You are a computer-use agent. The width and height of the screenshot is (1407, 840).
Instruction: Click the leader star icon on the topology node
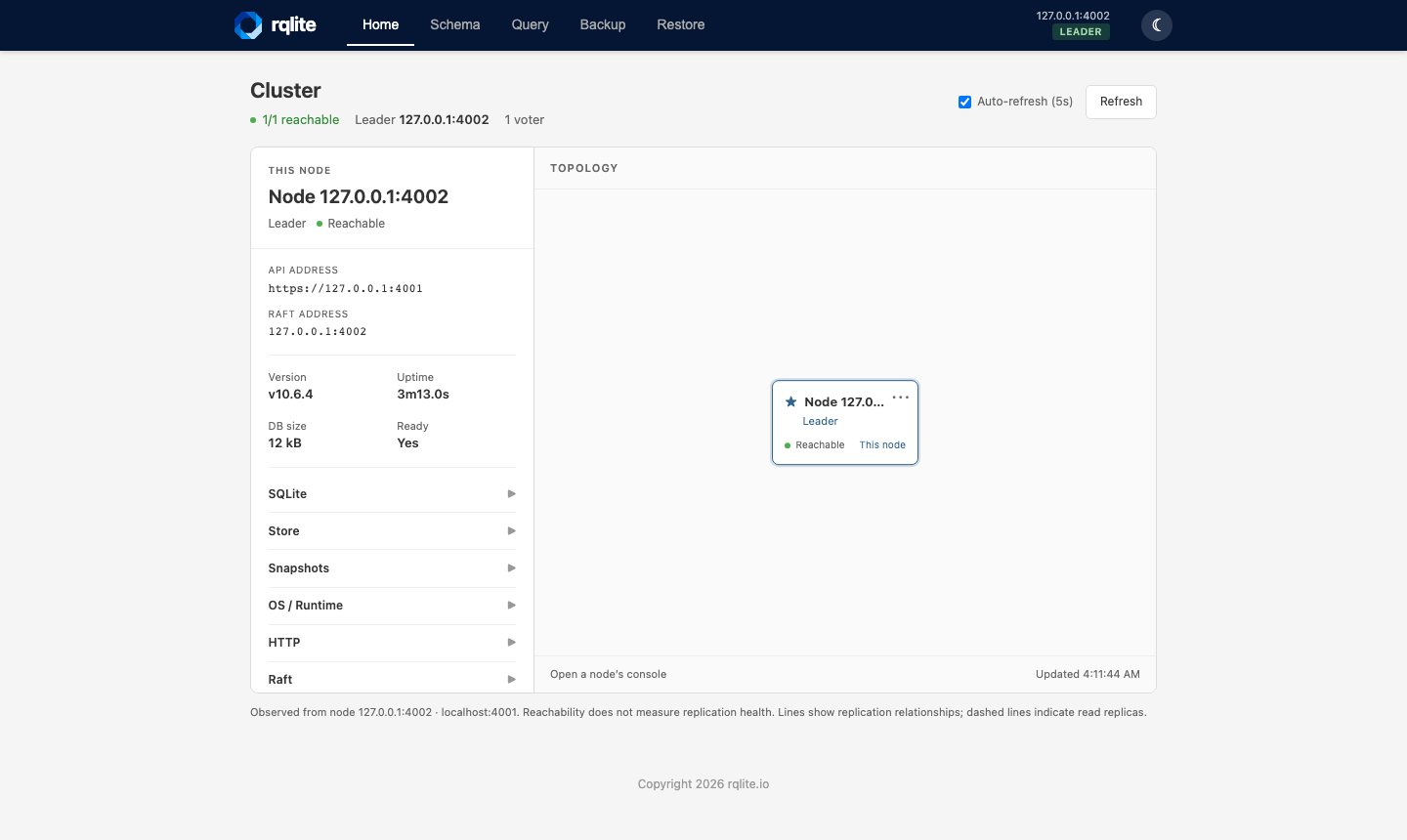click(x=791, y=401)
